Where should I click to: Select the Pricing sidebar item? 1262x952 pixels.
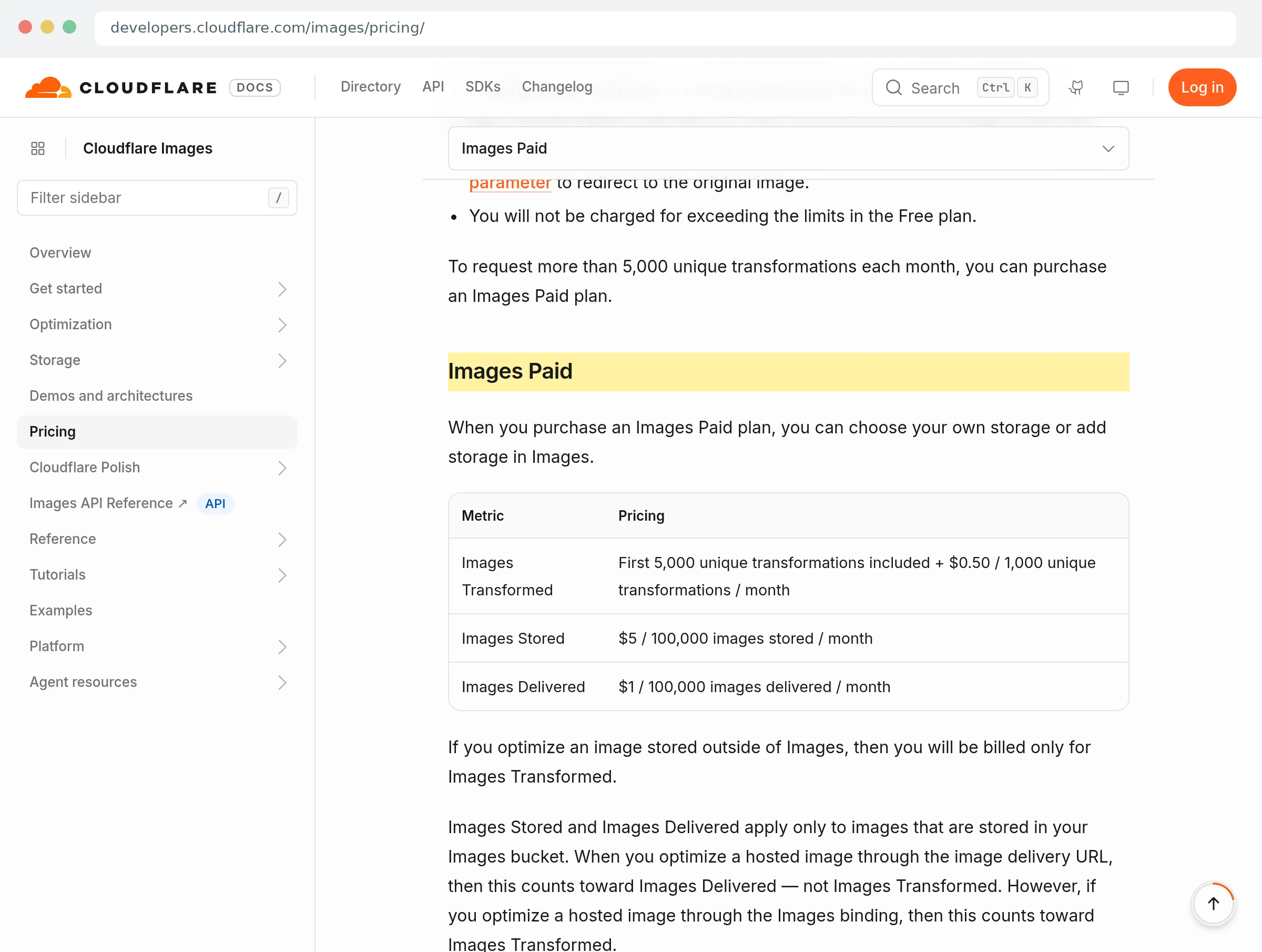point(157,432)
